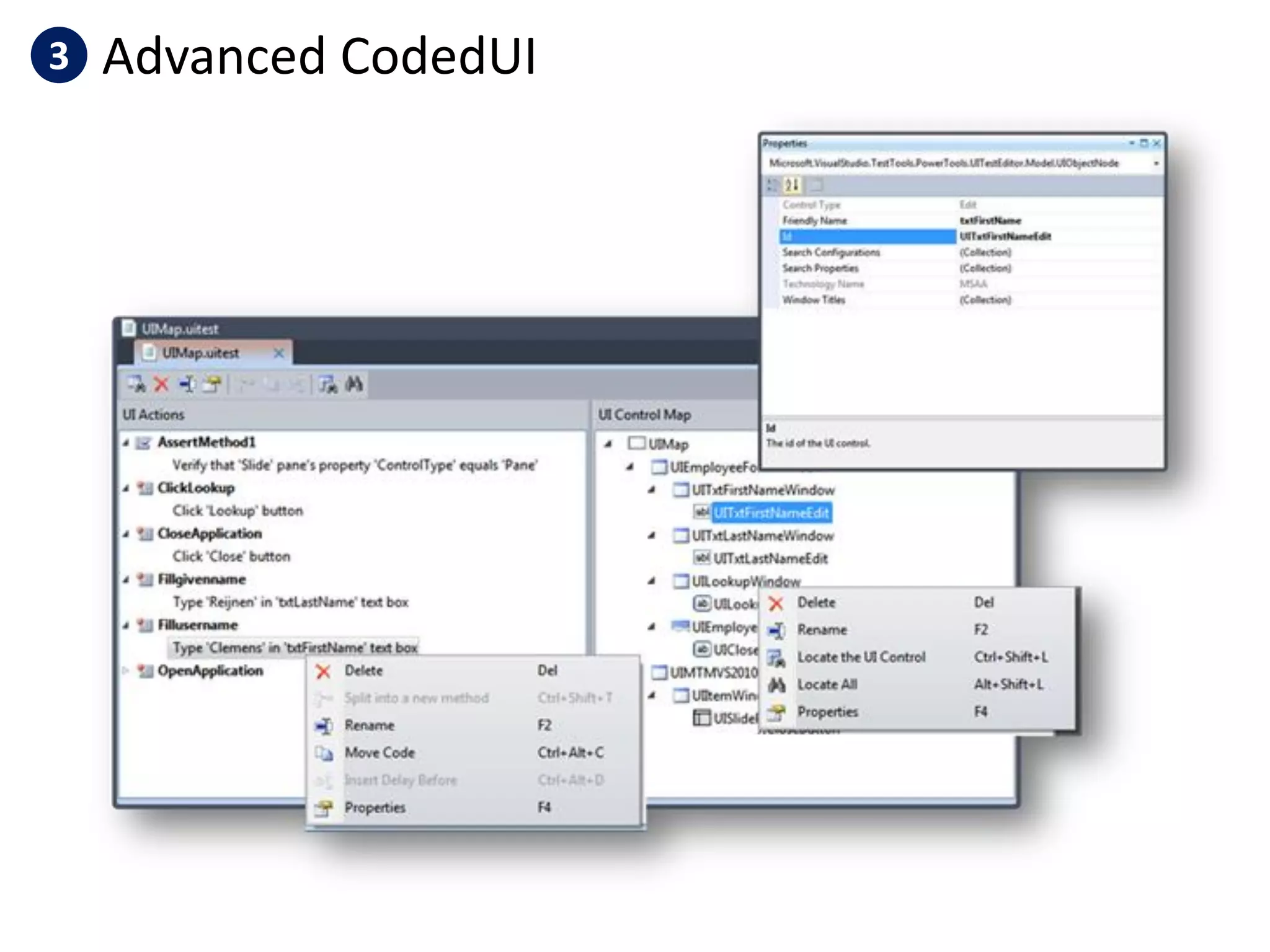1270x952 pixels.
Task: Click the binoculars icon beside Locate All in the menu
Action: [x=776, y=685]
